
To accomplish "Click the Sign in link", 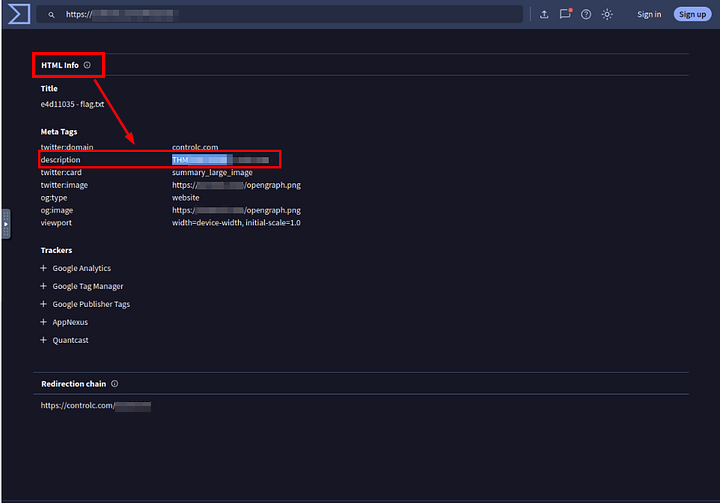I will 649,14.
